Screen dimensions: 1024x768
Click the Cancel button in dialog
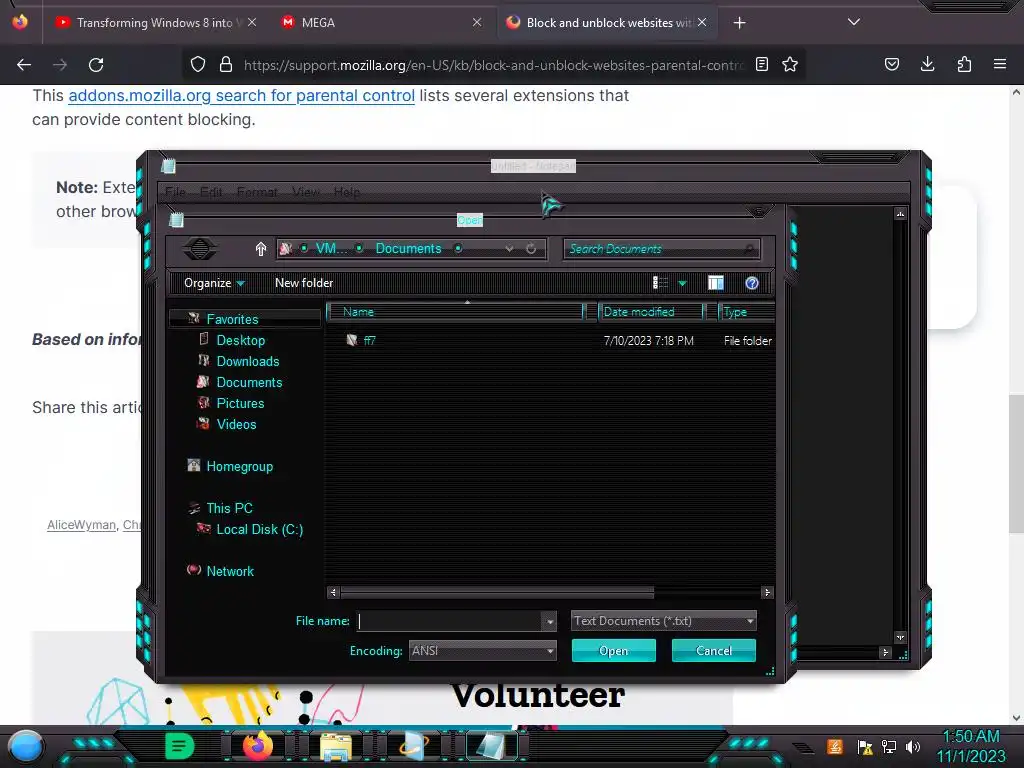click(714, 650)
